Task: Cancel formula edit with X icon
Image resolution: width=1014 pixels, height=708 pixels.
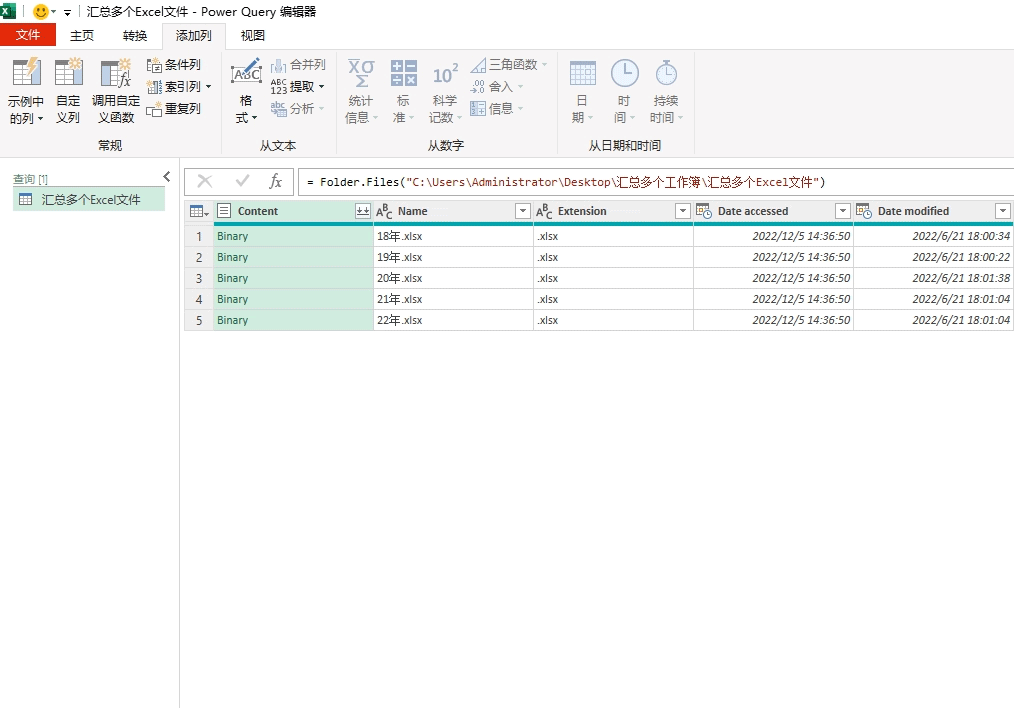Action: coord(205,181)
